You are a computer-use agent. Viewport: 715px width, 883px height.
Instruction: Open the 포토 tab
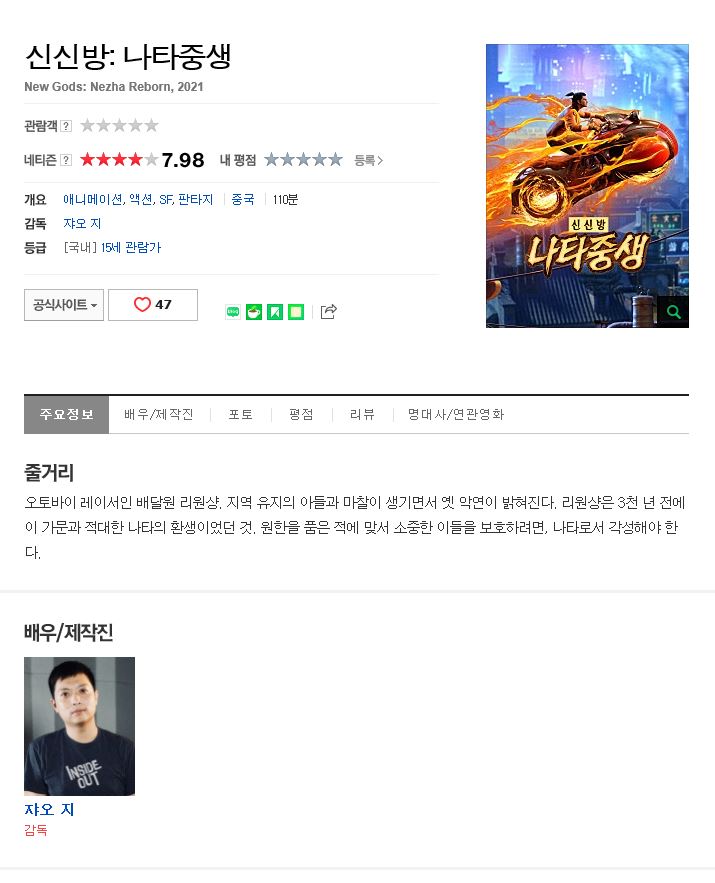click(240, 414)
